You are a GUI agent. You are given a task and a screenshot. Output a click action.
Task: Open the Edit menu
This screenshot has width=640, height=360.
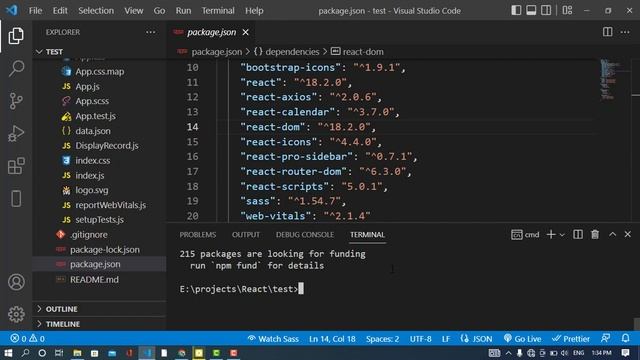60,11
